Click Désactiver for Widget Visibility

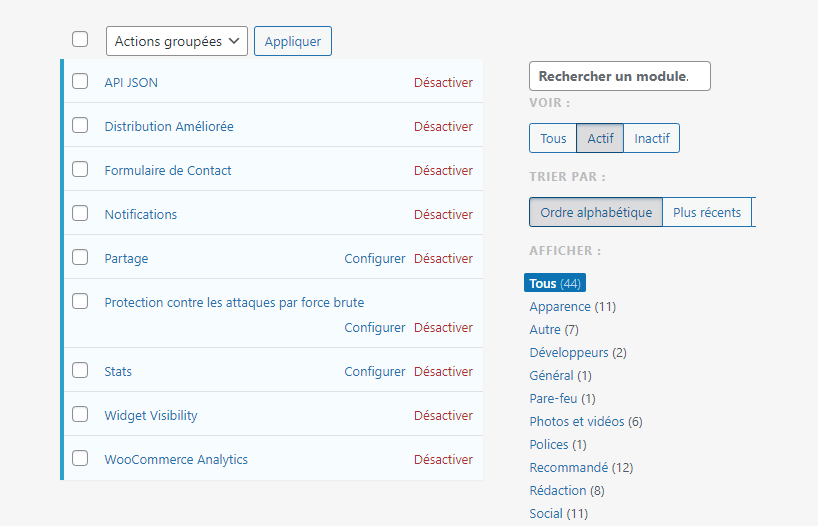tap(443, 415)
